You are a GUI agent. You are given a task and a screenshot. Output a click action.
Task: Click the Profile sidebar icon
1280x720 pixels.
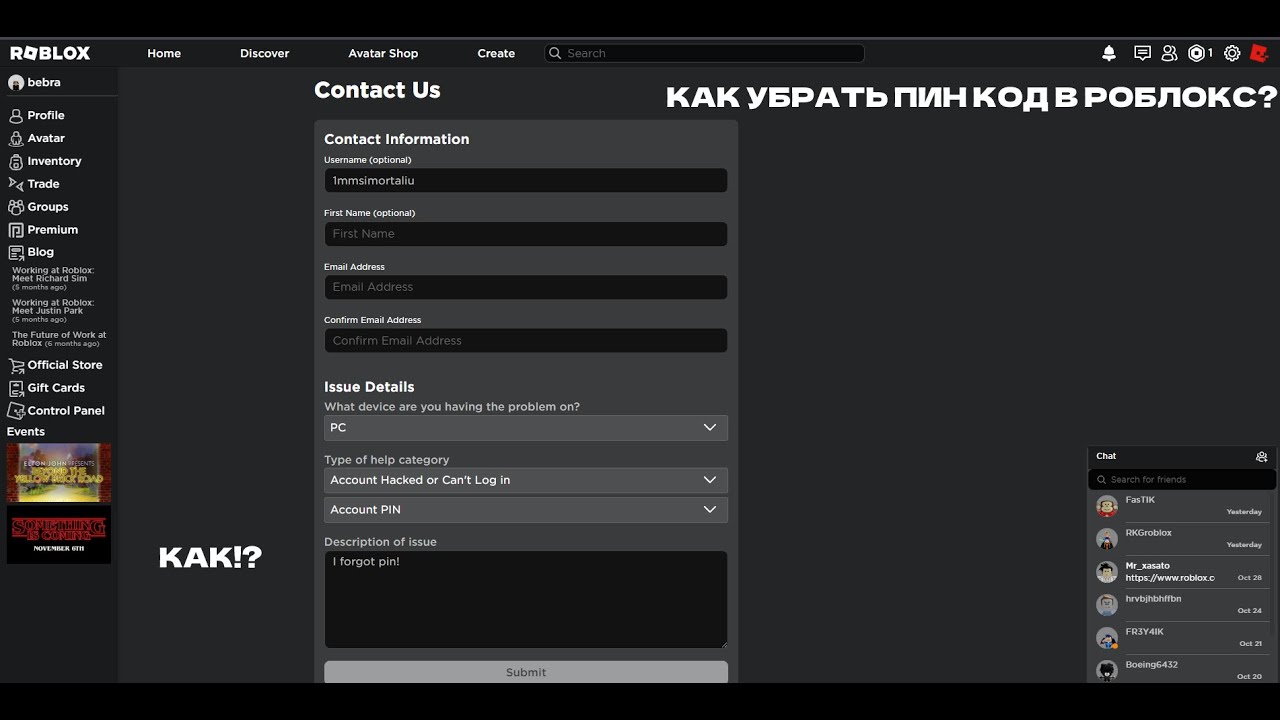16,116
